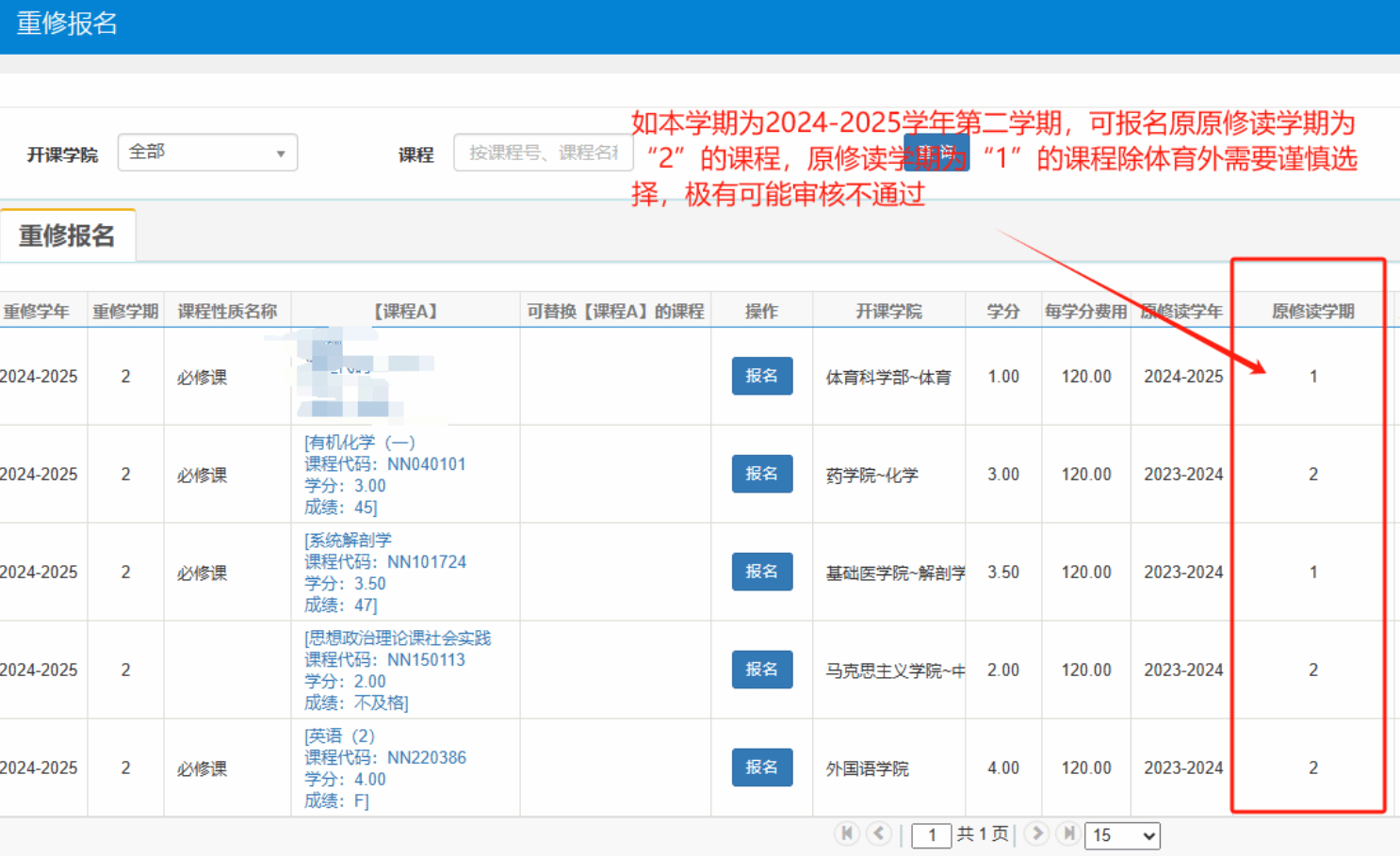The image size is (1400, 856).
Task: Click 报名 for 系统解剖学
Action: pyautogui.click(x=761, y=572)
